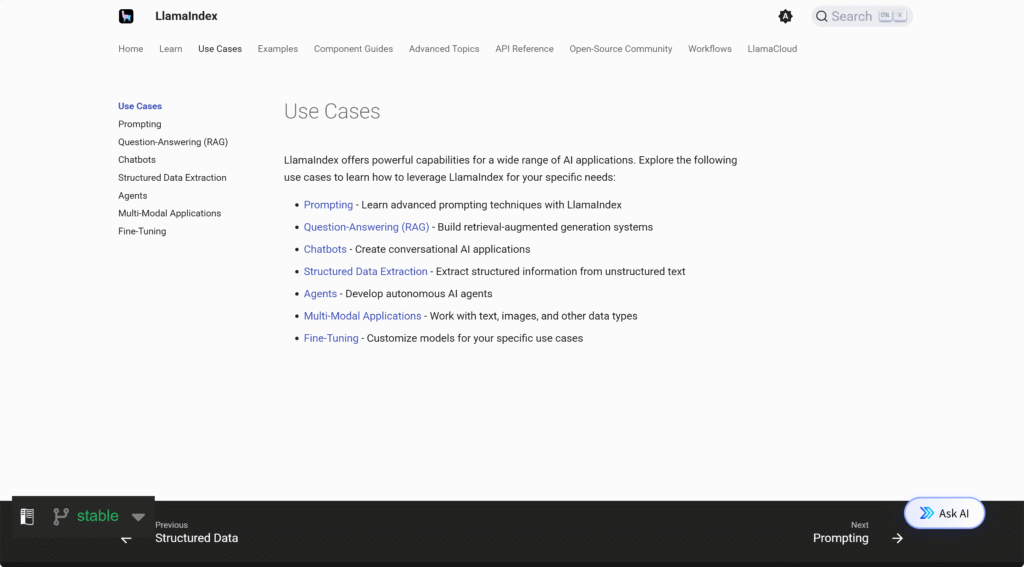Click the Ask AI chevron icon
1024x567 pixels.
tap(926, 513)
